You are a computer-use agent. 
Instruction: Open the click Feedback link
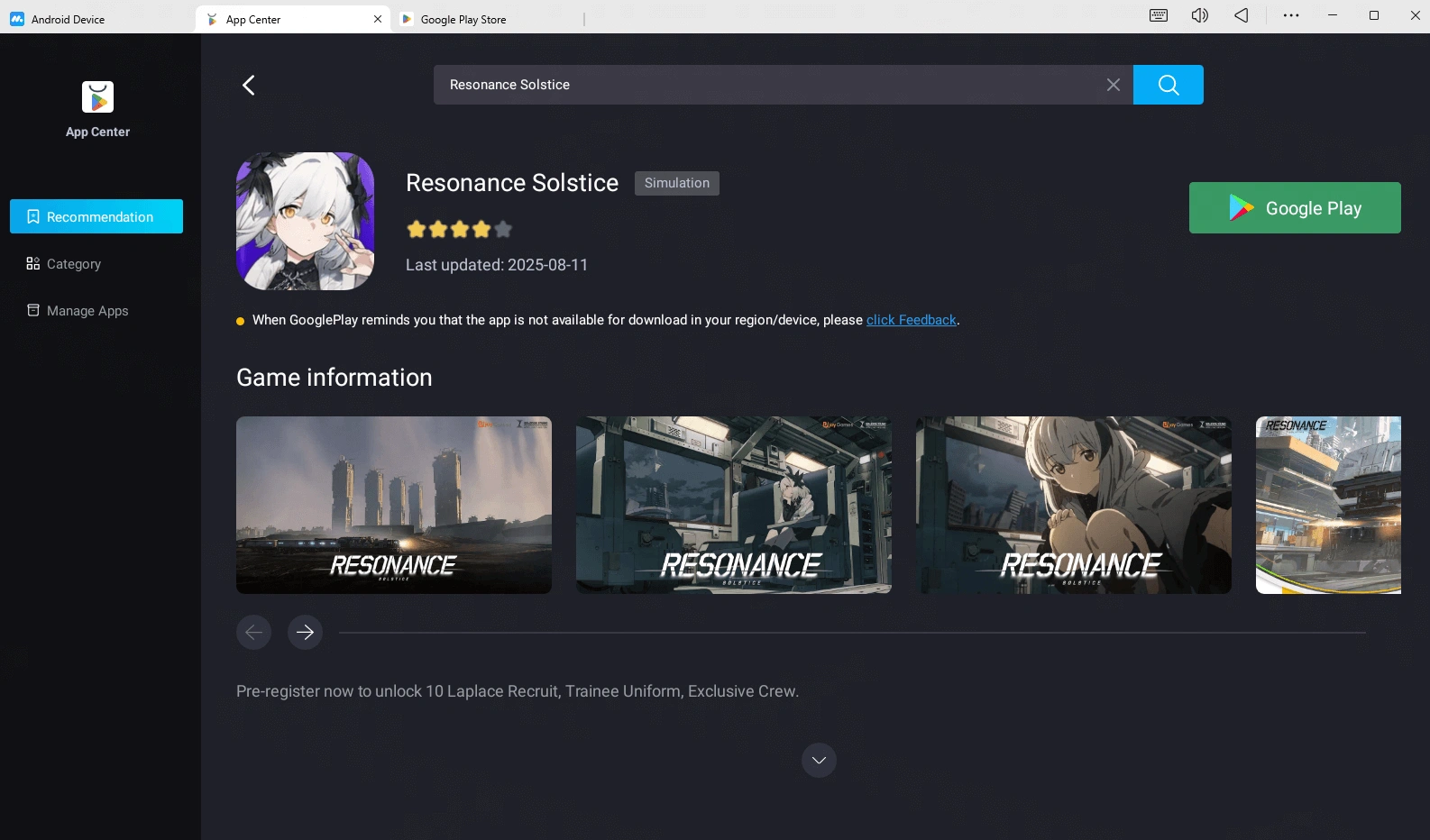point(911,320)
